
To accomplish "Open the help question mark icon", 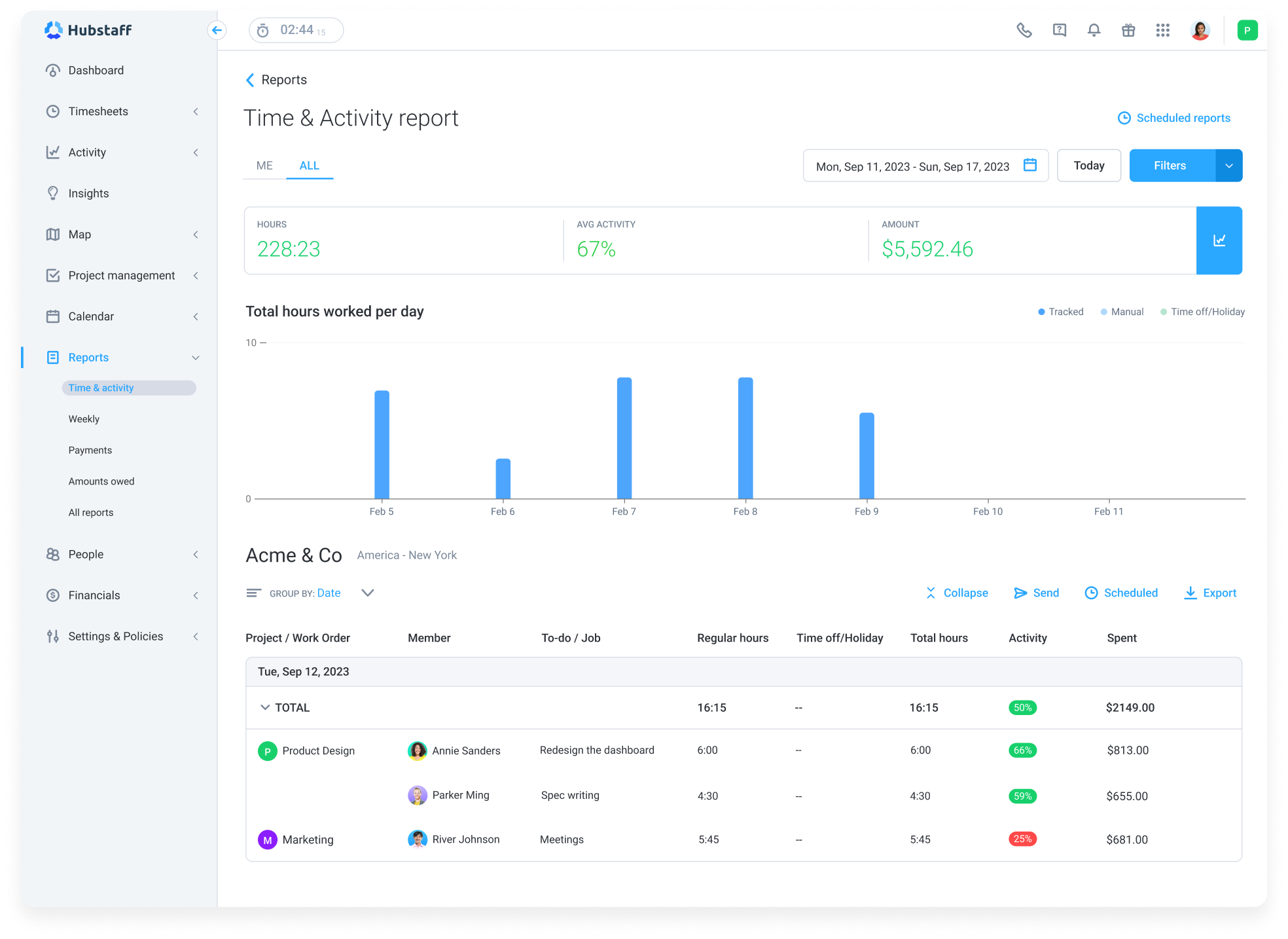I will pos(1058,29).
